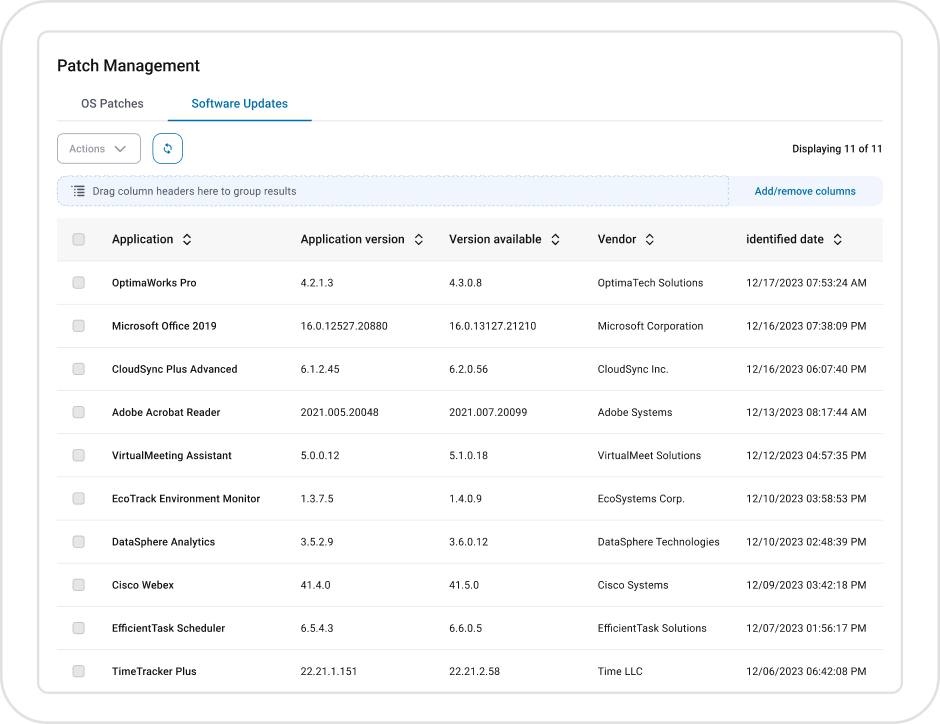Click the group results list icon
The height and width of the screenshot is (724, 940).
point(79,191)
